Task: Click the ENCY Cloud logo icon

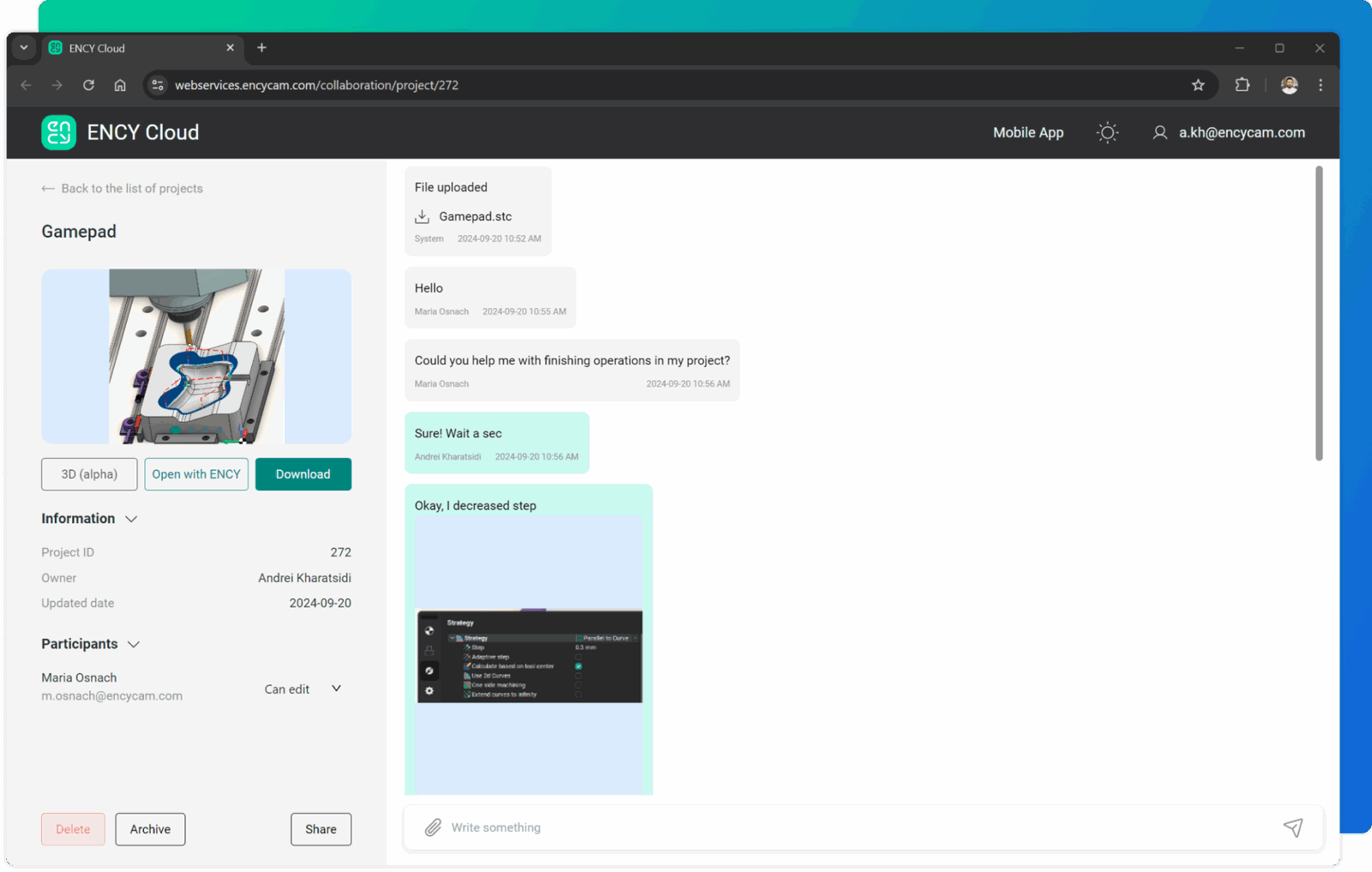Action: coord(59,133)
